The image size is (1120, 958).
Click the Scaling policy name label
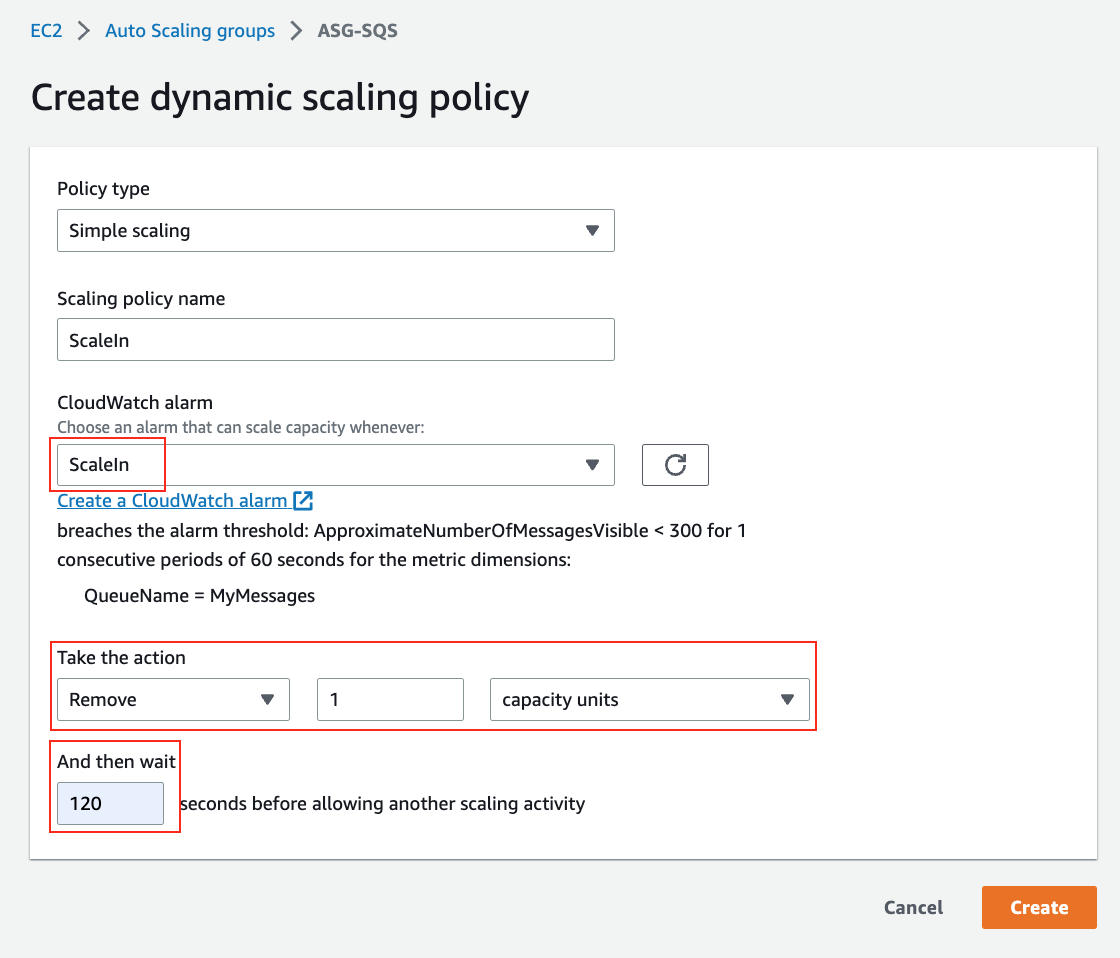(141, 299)
